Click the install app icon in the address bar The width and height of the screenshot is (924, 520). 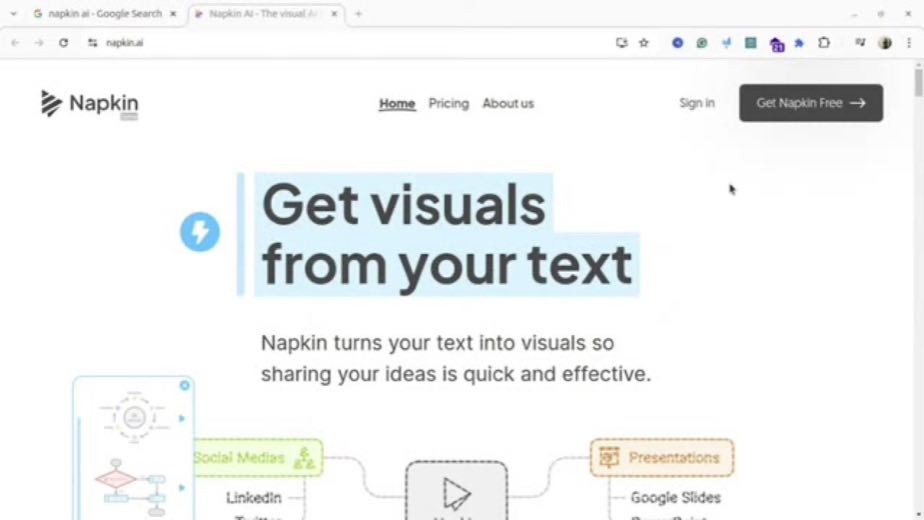coord(621,42)
